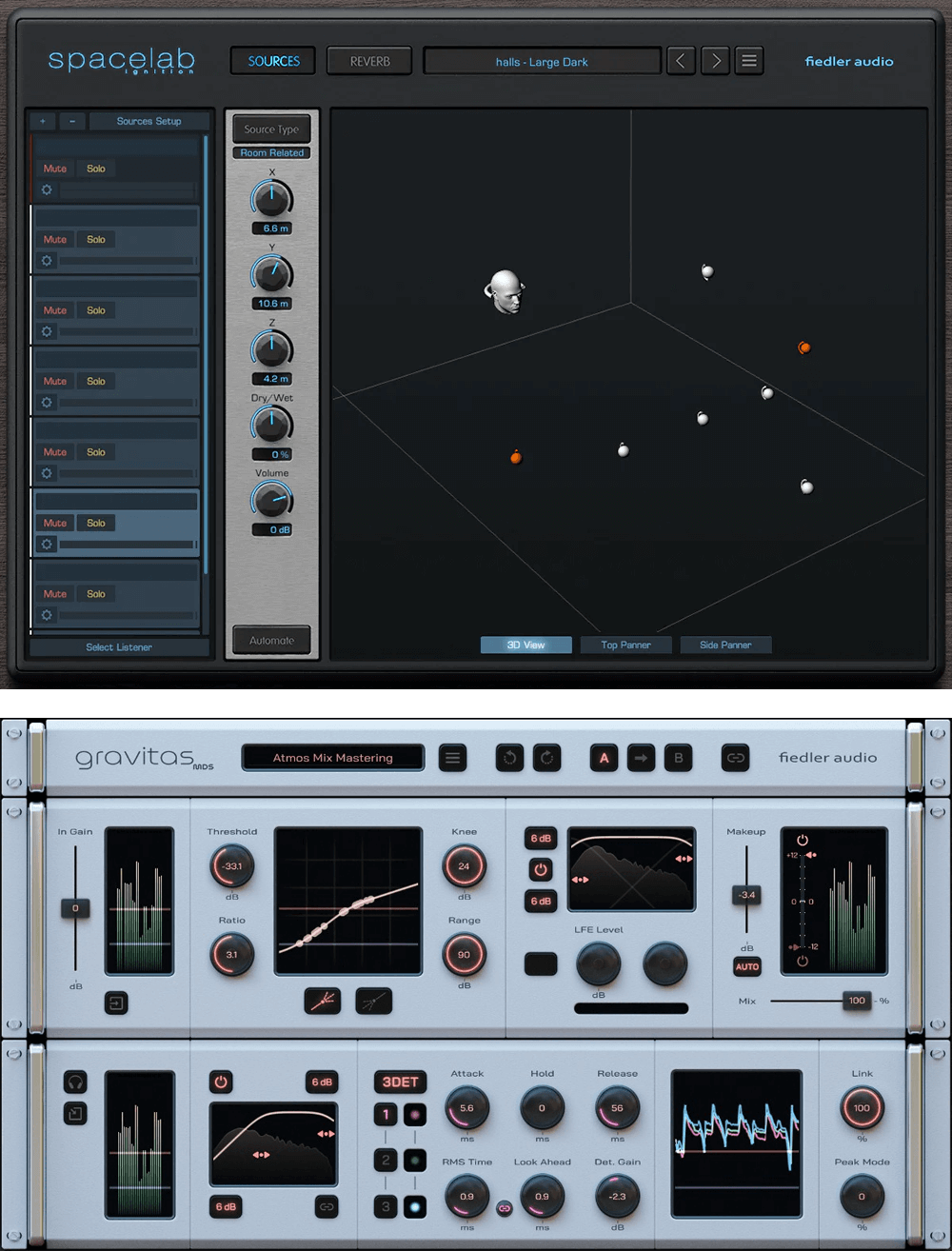Click the link icon between RMS and Look Ahead

click(505, 1207)
